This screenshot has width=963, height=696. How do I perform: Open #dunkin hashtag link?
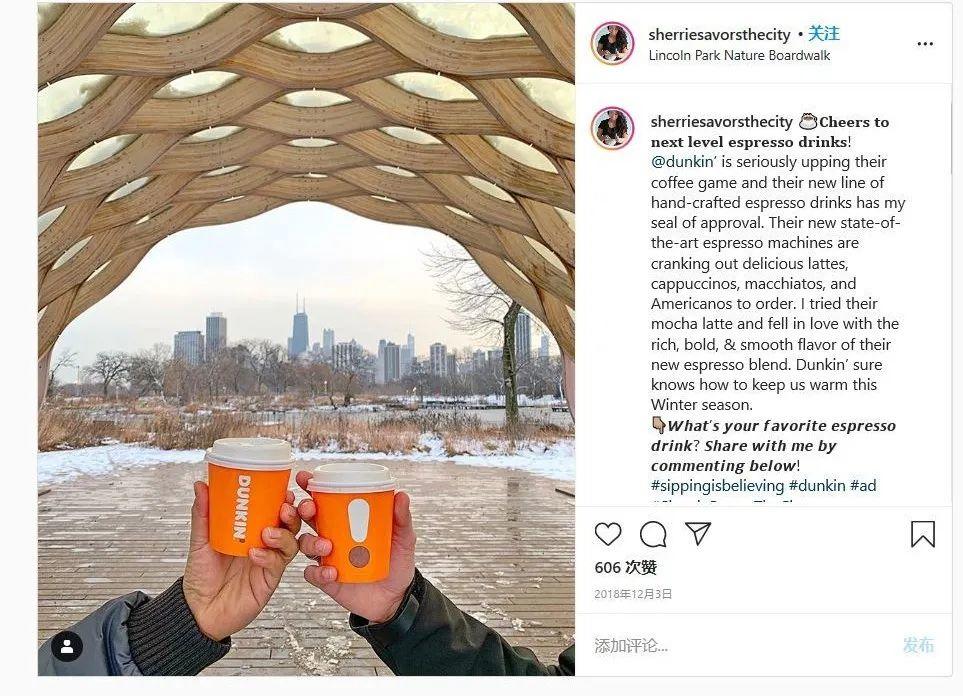click(x=817, y=485)
